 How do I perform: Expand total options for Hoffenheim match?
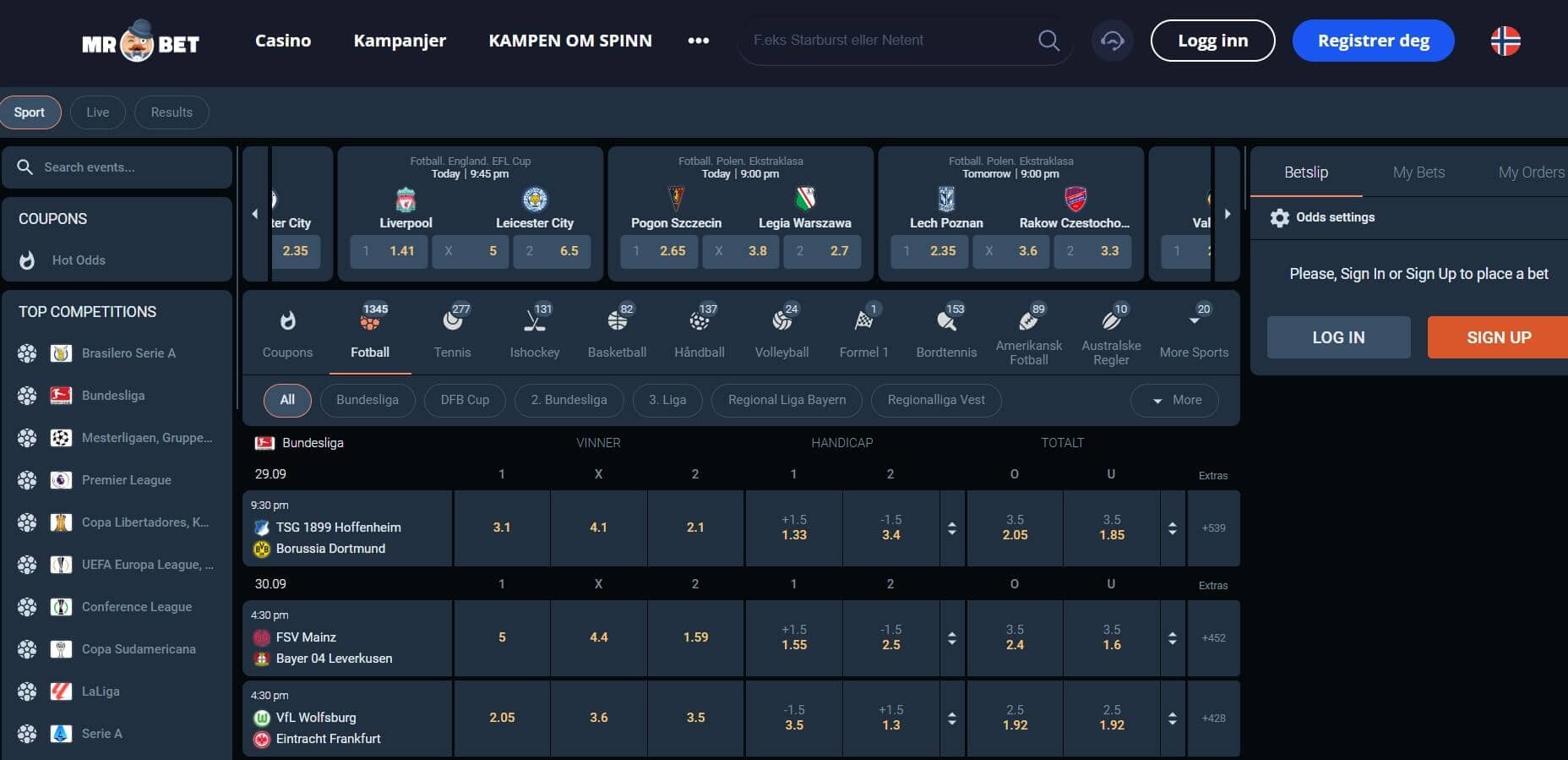click(x=1173, y=528)
